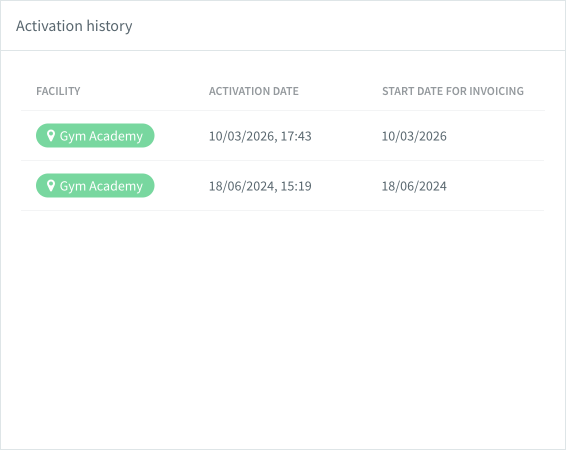The width and height of the screenshot is (566, 450).
Task: Sort by the ACTIVATION DATE column header
Action: pos(254,91)
